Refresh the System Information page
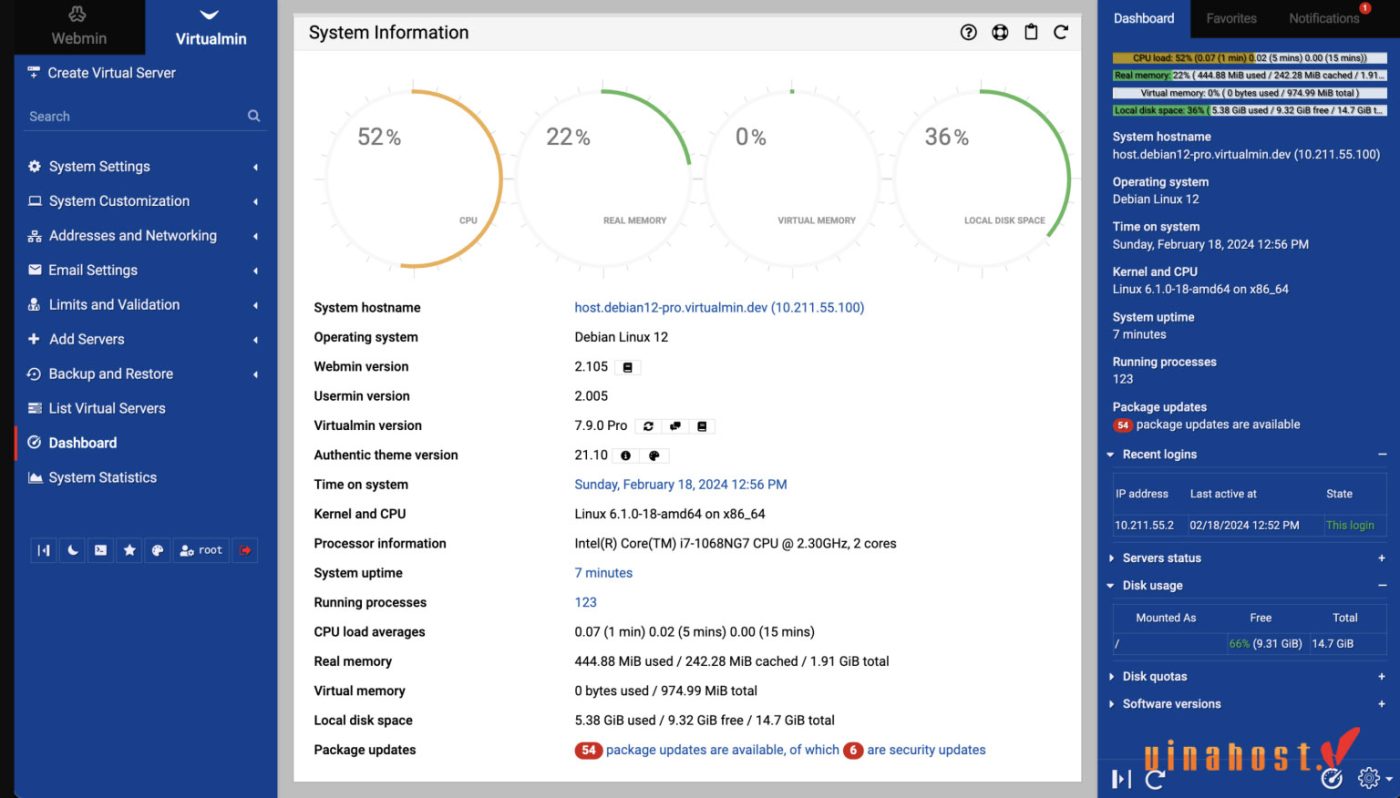Viewport: 1400px width, 798px height. [1061, 32]
